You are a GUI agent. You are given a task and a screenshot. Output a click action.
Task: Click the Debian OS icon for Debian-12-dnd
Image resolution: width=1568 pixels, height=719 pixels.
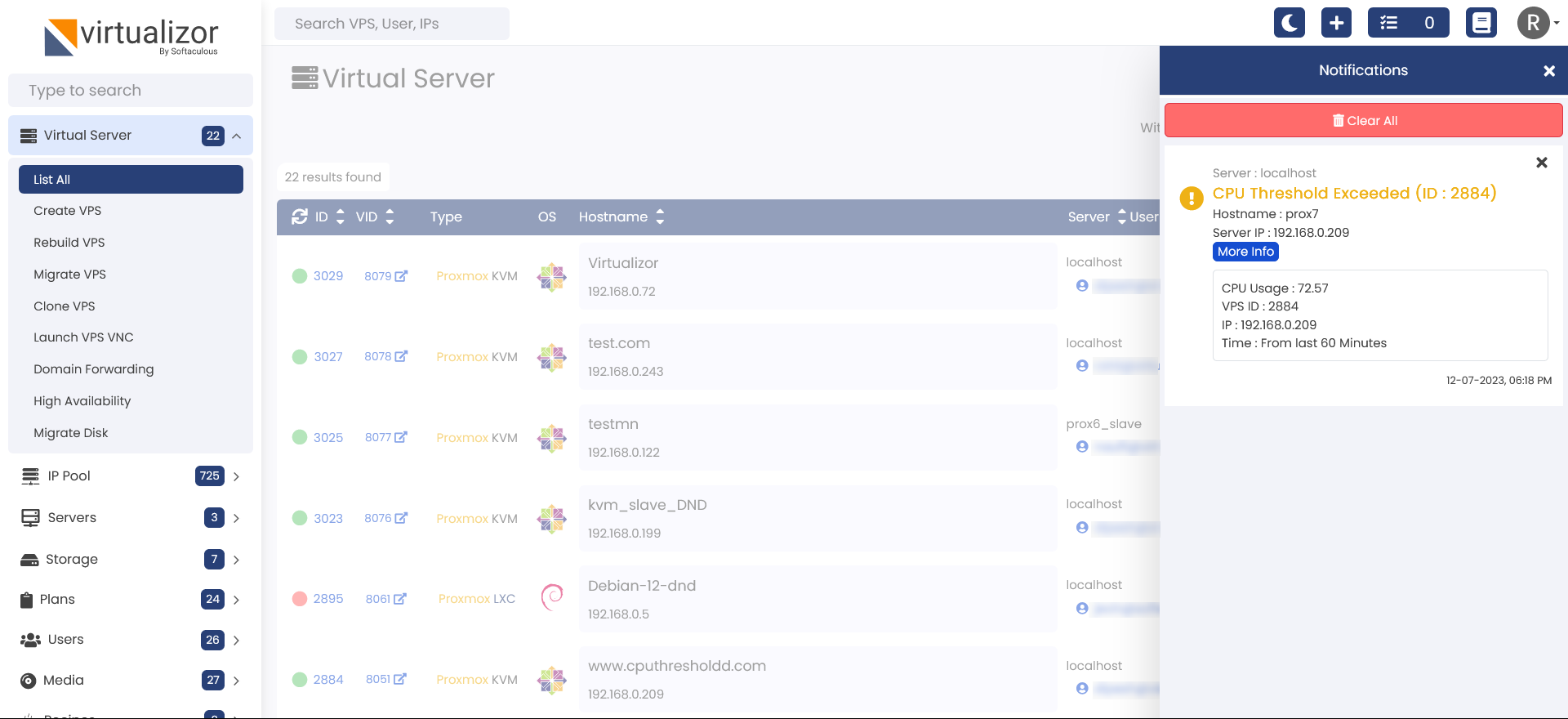[552, 598]
